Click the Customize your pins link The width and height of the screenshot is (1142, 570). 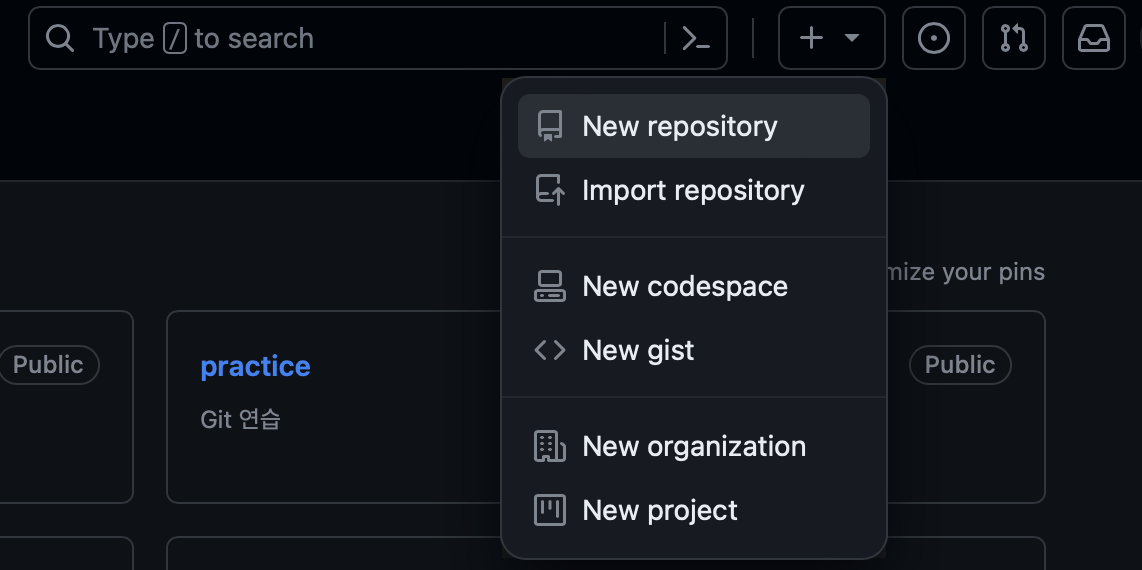pos(965,272)
